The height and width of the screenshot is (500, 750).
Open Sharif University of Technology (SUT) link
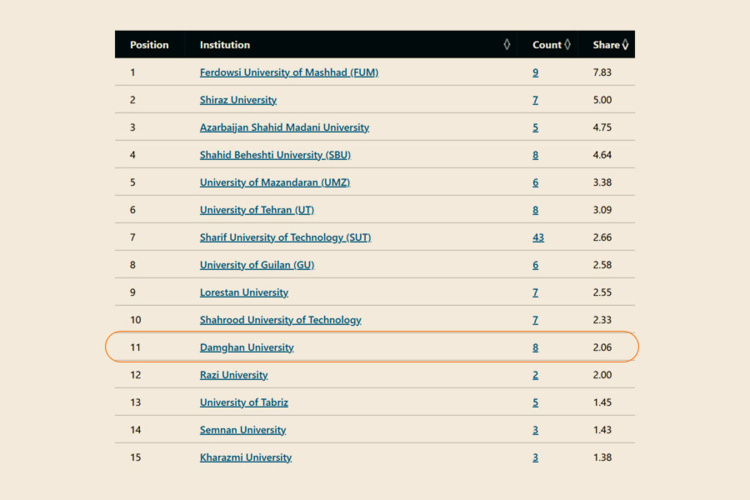[286, 237]
